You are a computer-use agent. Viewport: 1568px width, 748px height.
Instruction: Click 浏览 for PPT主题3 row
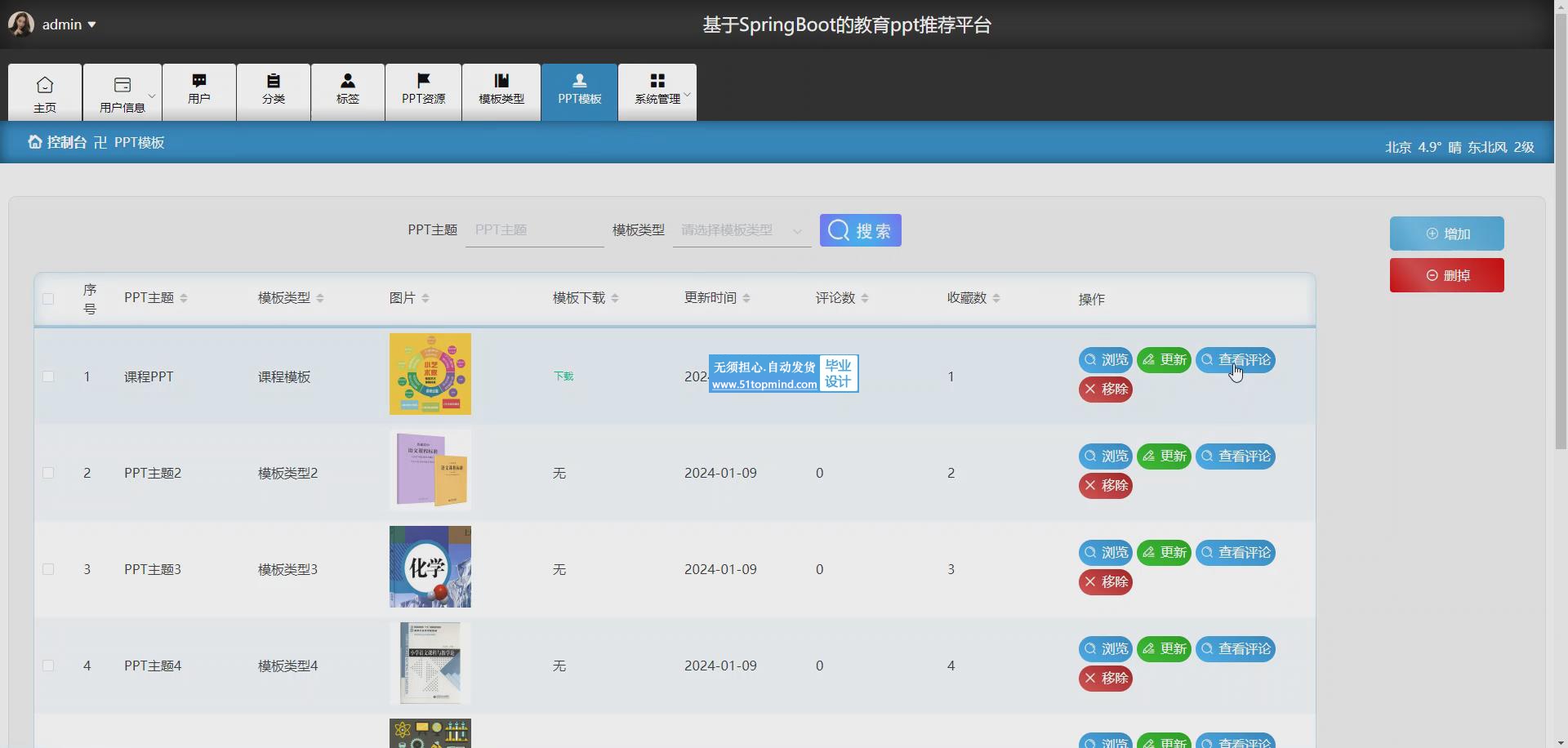1106,553
